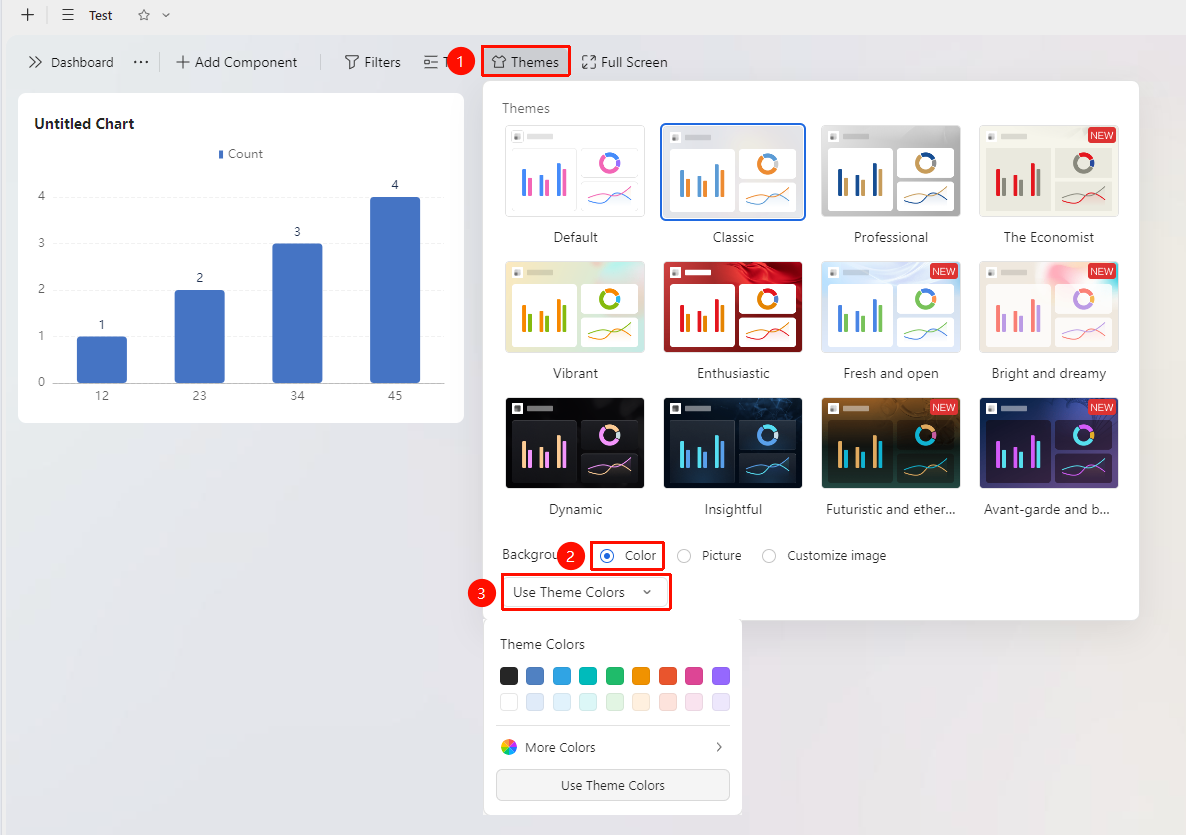Collapse the Dashboard double-chevron icon
The height and width of the screenshot is (835, 1186).
click(x=35, y=62)
